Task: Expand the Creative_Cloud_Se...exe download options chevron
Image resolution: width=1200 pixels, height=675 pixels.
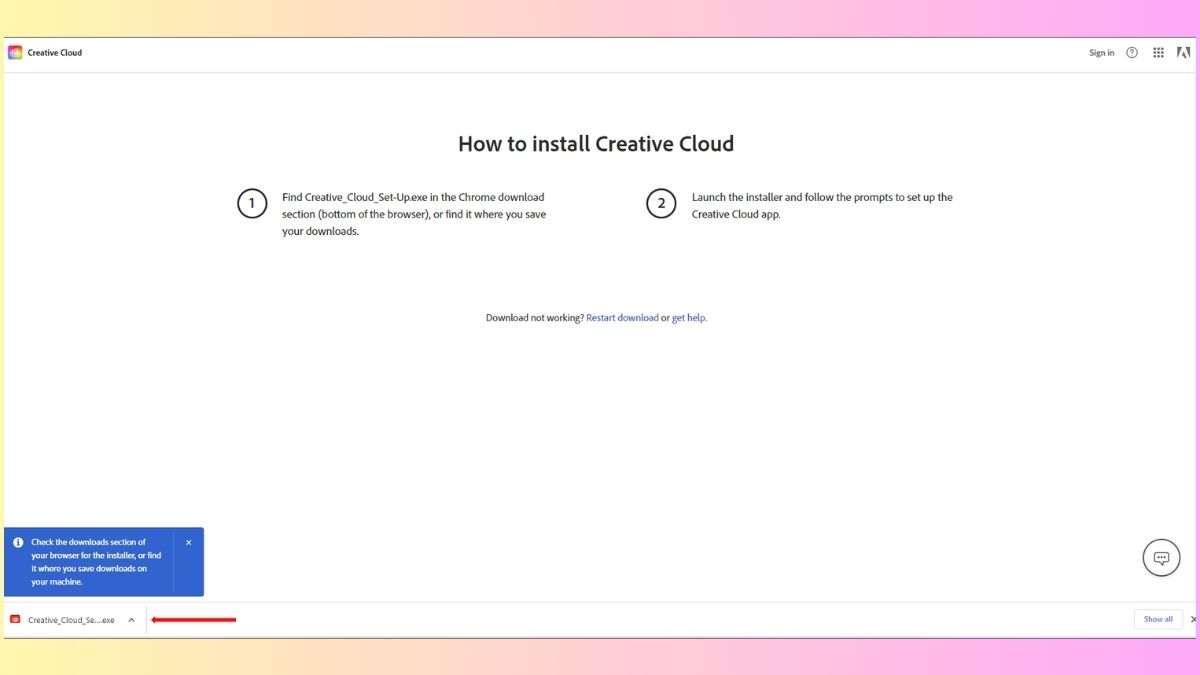Action: pyautogui.click(x=131, y=619)
